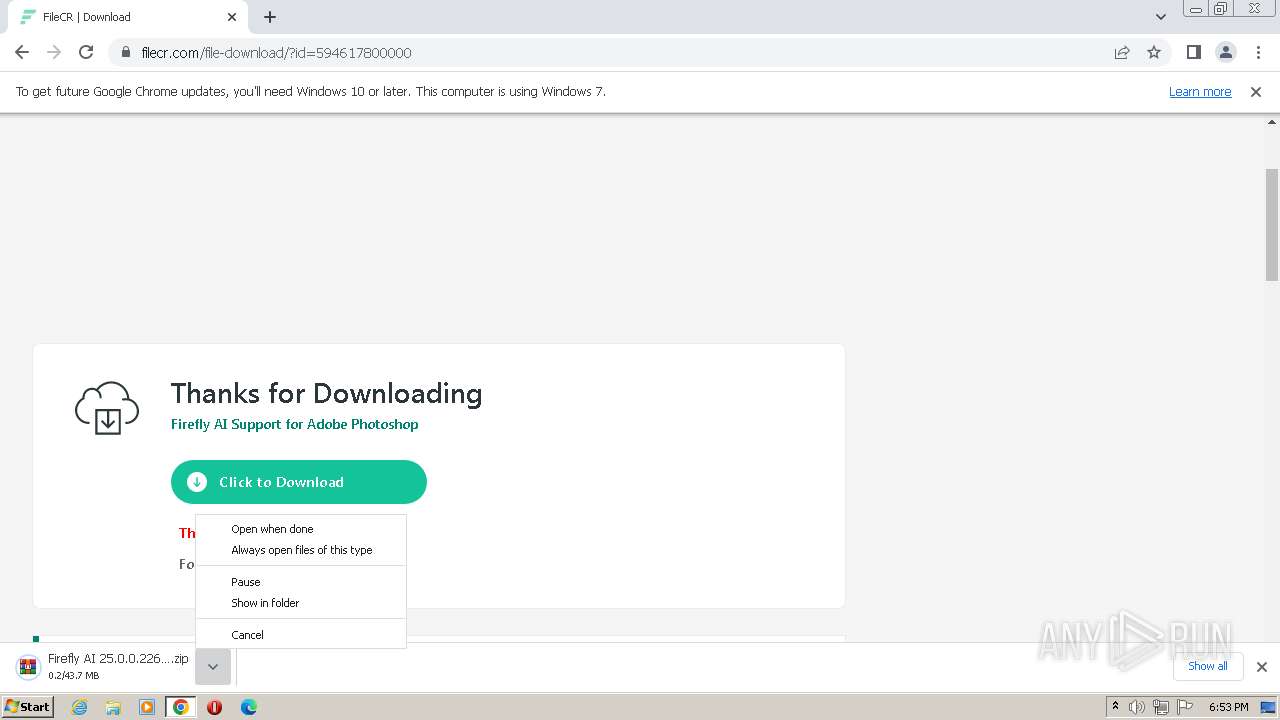Close the FileCR Download tab

232,17
